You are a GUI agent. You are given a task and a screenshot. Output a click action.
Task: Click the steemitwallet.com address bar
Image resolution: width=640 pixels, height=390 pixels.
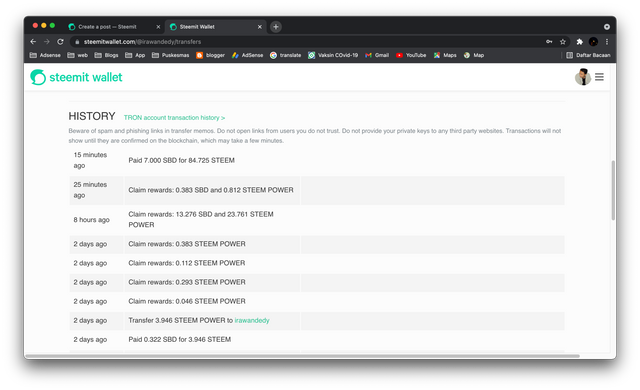click(310, 42)
